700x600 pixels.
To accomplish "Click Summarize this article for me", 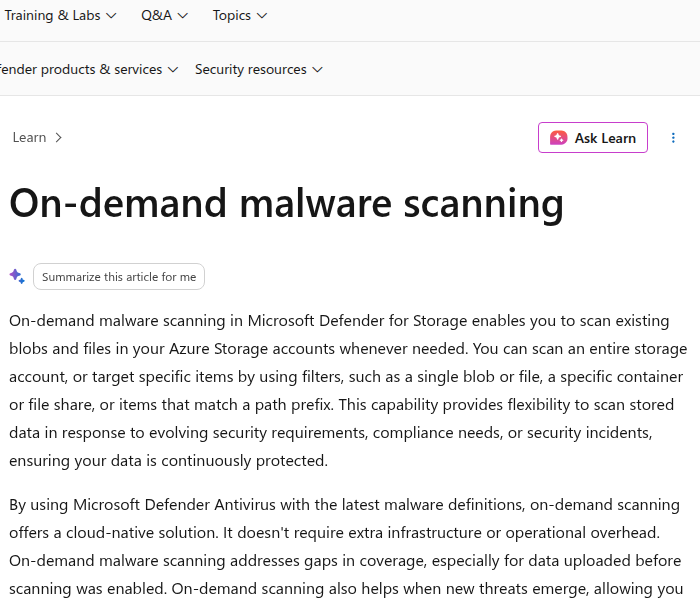I will (119, 277).
